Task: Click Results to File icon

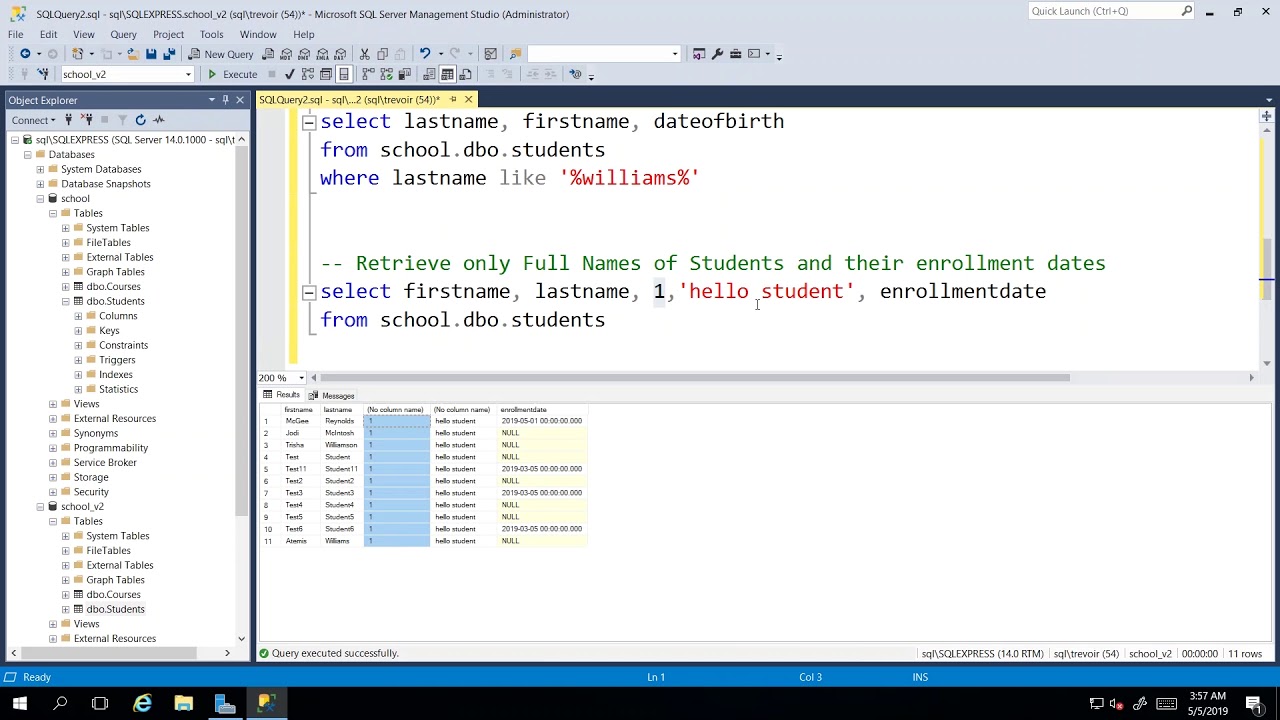Action: coord(466,74)
